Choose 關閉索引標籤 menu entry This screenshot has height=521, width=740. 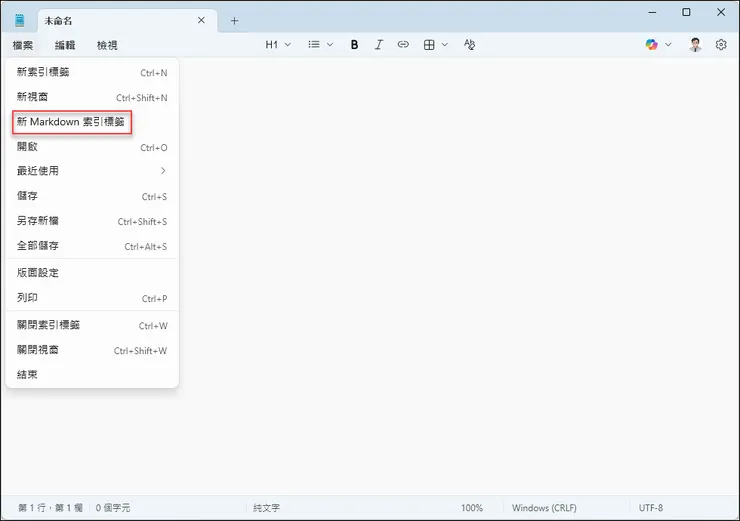[92, 325]
